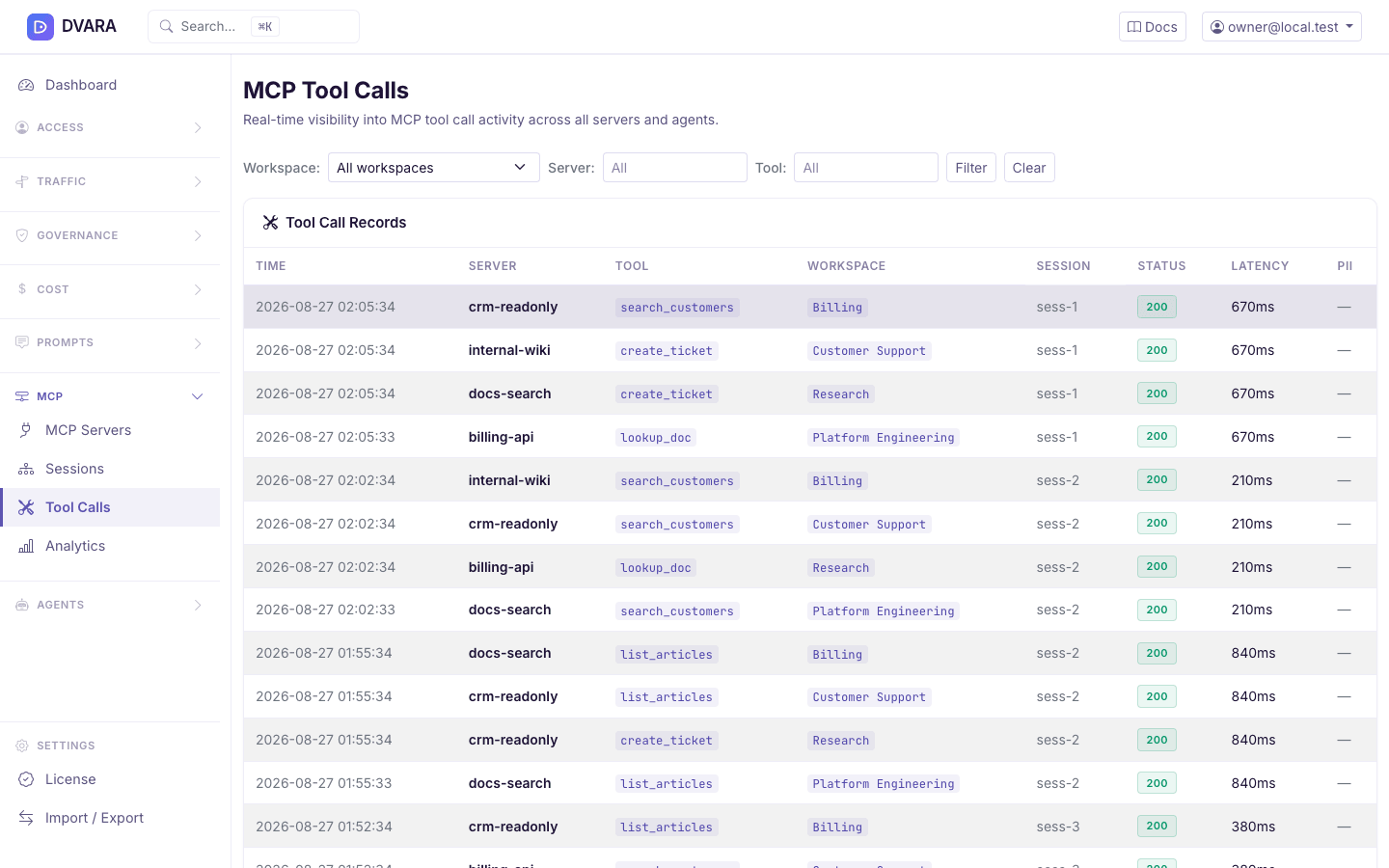Expand the Cost section chevron
The image size is (1389, 868).
click(x=198, y=289)
